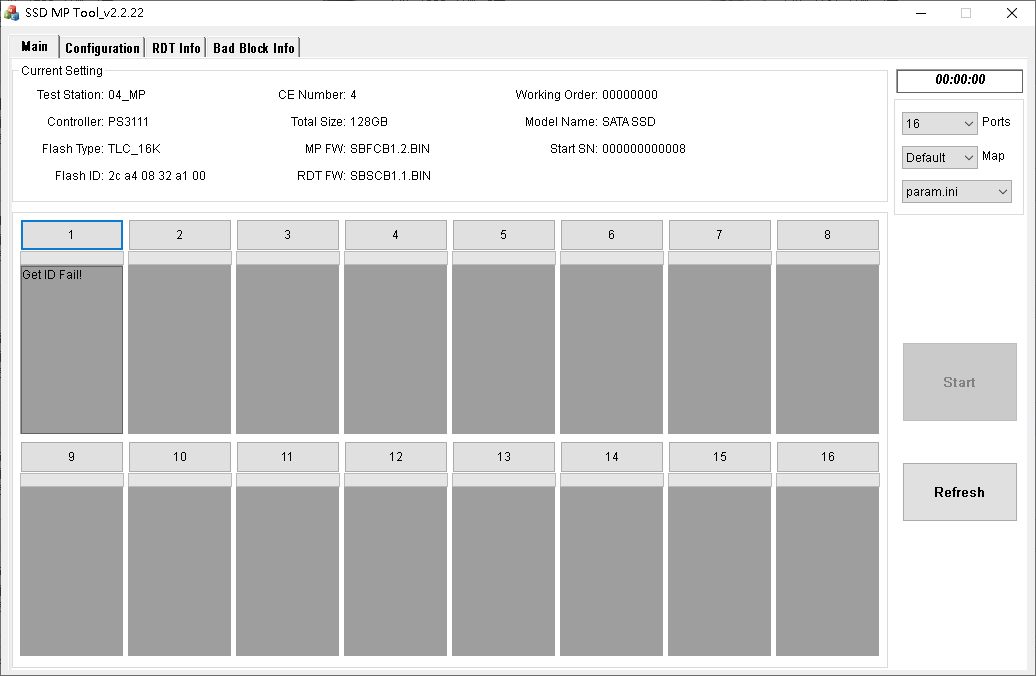Go to the Bad Block Info tab
The width and height of the screenshot is (1036, 676).
click(x=254, y=48)
